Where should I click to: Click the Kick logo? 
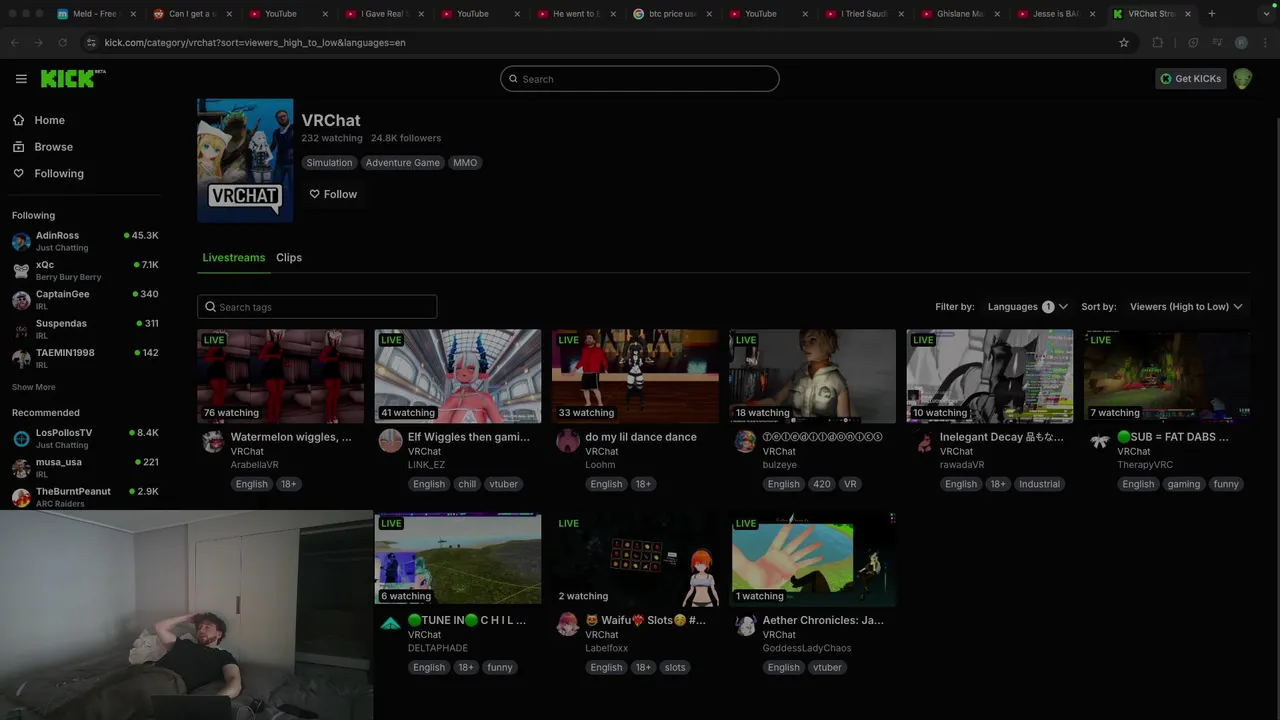[72, 79]
